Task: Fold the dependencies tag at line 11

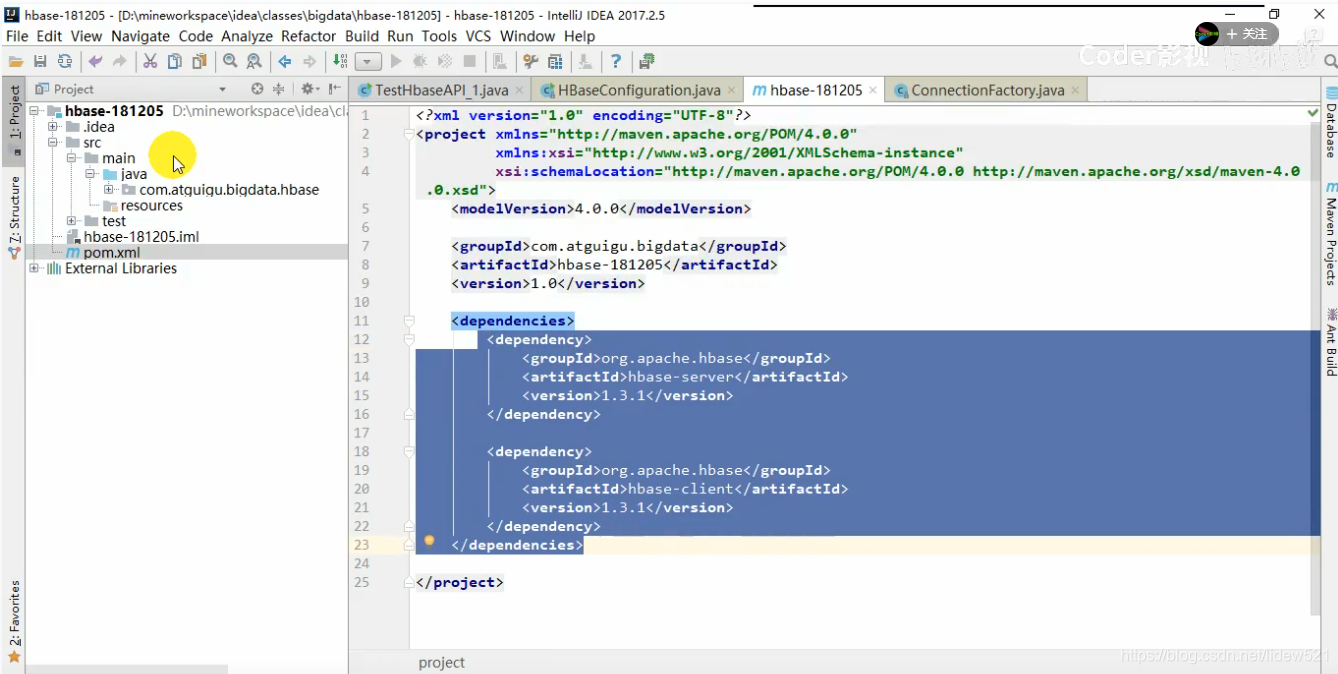Action: [409, 321]
